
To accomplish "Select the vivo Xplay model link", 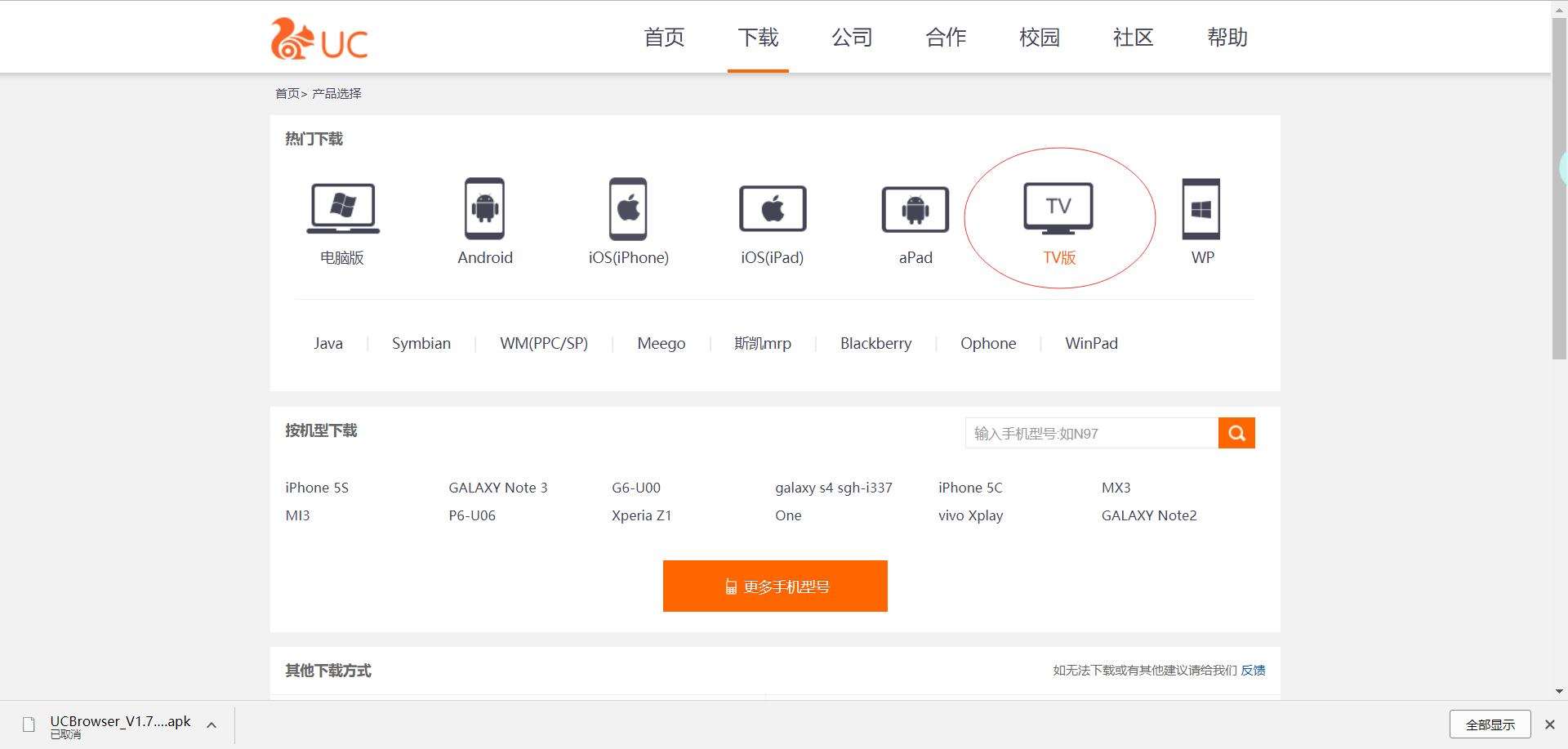I will coord(971,515).
